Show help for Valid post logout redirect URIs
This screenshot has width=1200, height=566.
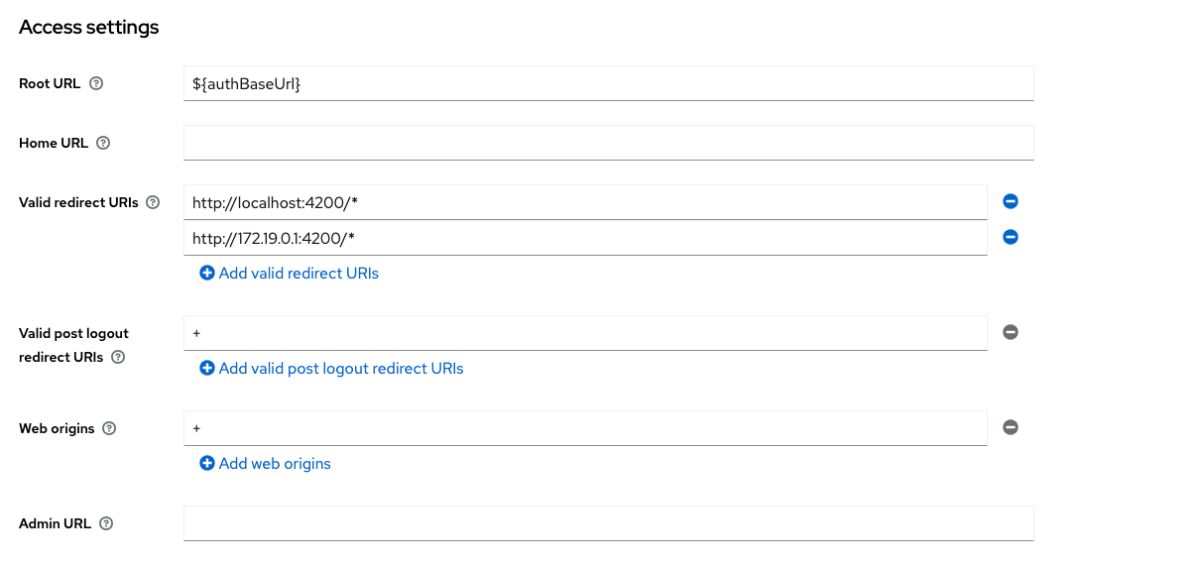tap(118, 357)
